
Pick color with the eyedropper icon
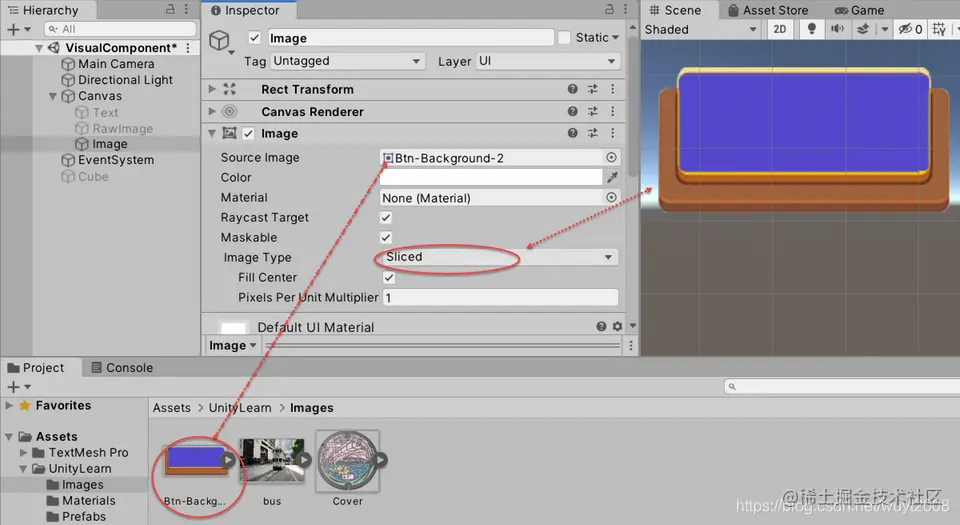612,177
